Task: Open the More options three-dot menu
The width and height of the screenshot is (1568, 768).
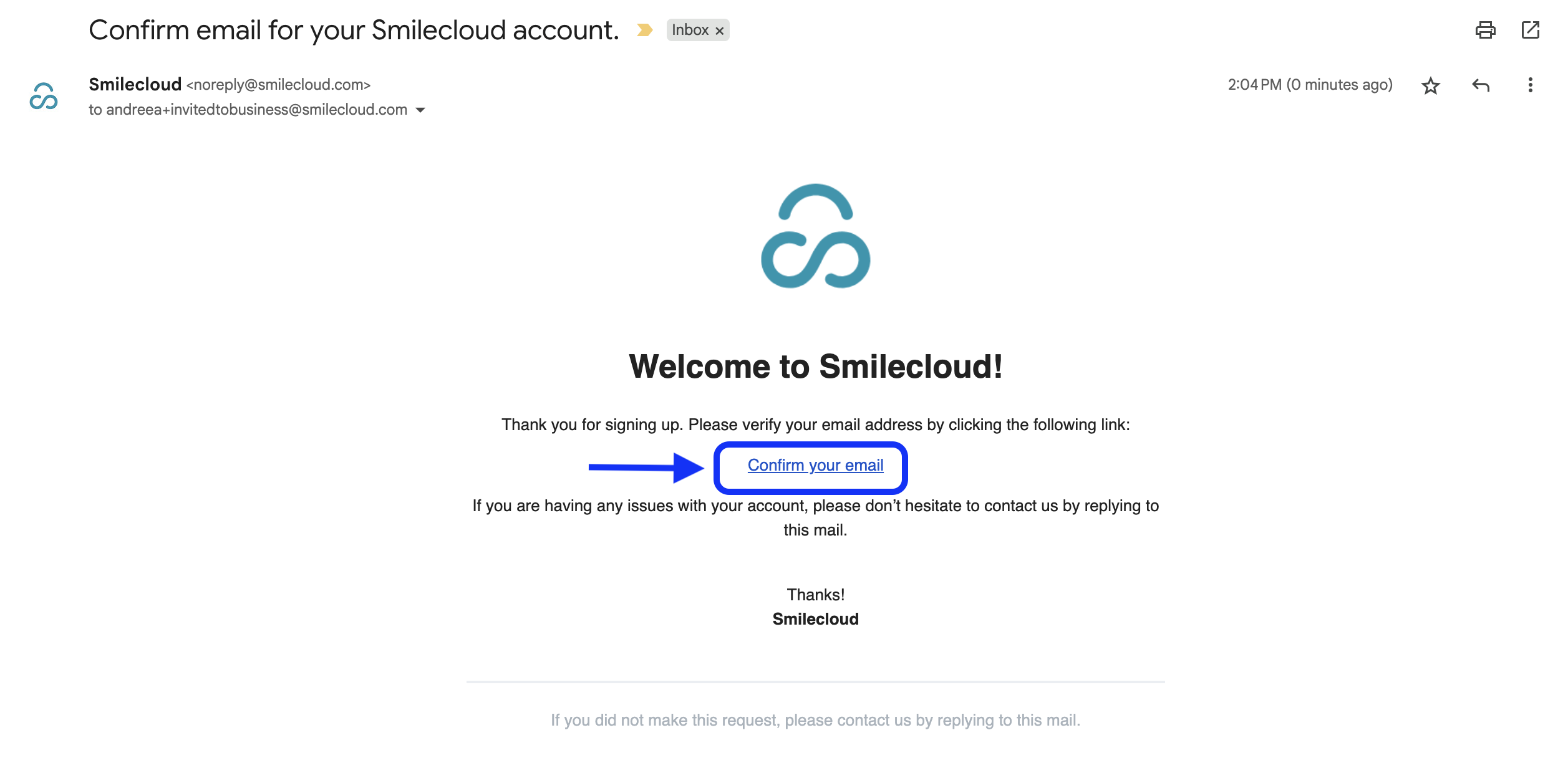Action: pos(1530,85)
